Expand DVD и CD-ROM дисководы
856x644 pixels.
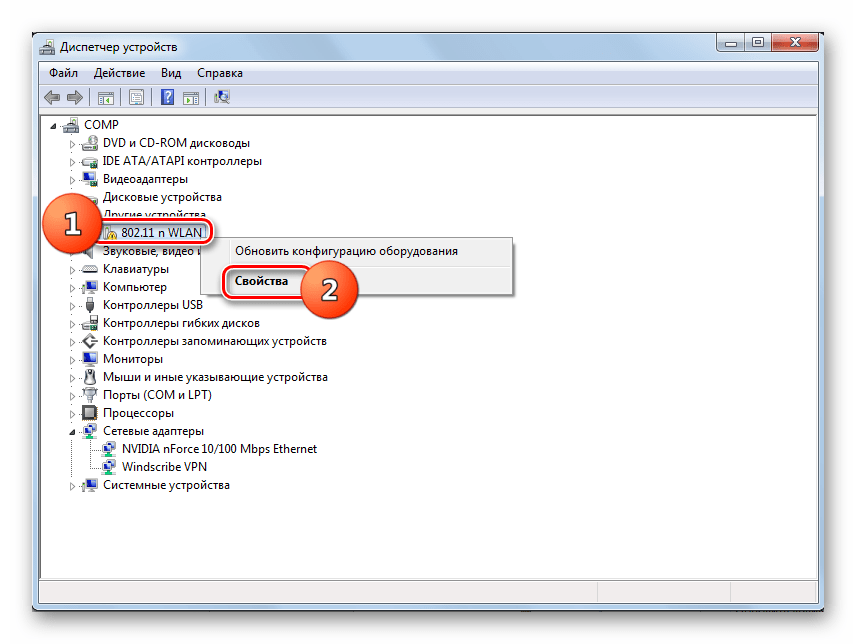click(72, 145)
